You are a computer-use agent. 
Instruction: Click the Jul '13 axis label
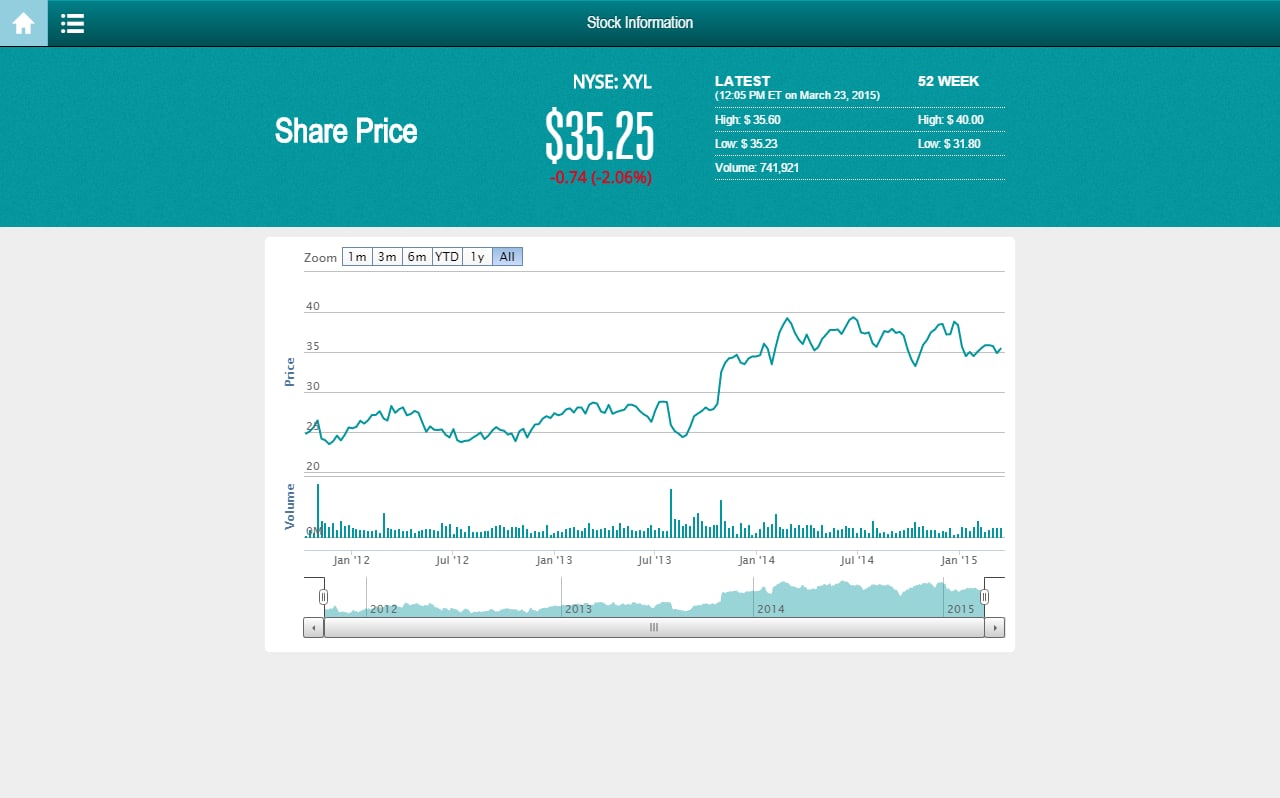tap(655, 560)
